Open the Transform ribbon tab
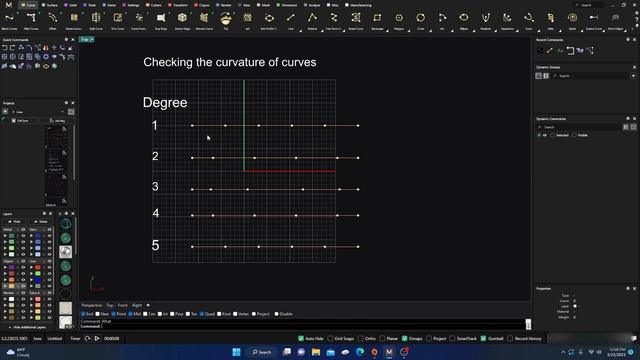This screenshot has width=640, height=360. (179, 5)
